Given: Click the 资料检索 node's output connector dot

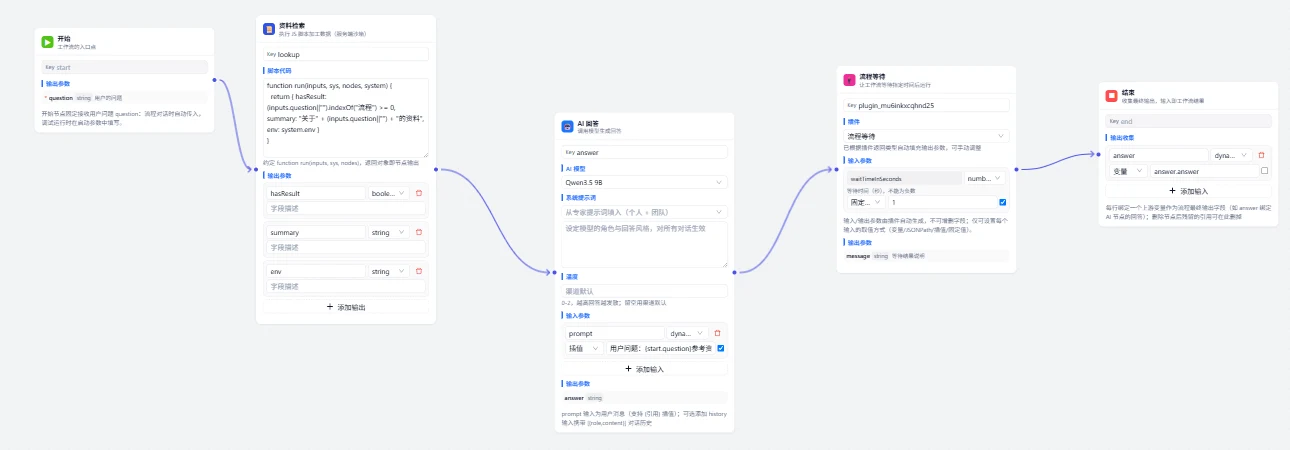Looking at the screenshot, I should click(437, 169).
